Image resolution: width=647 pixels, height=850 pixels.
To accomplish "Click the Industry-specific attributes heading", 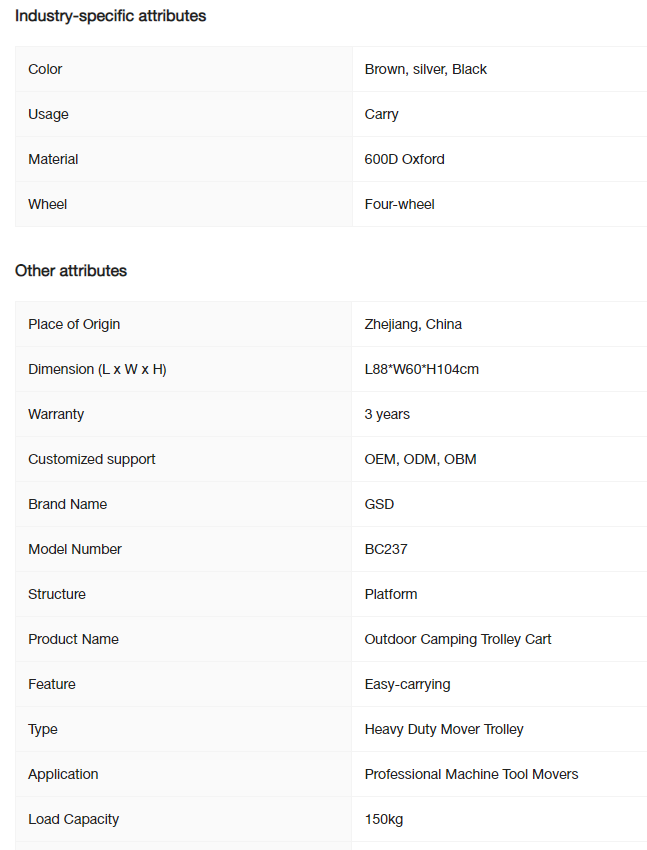I will [111, 16].
